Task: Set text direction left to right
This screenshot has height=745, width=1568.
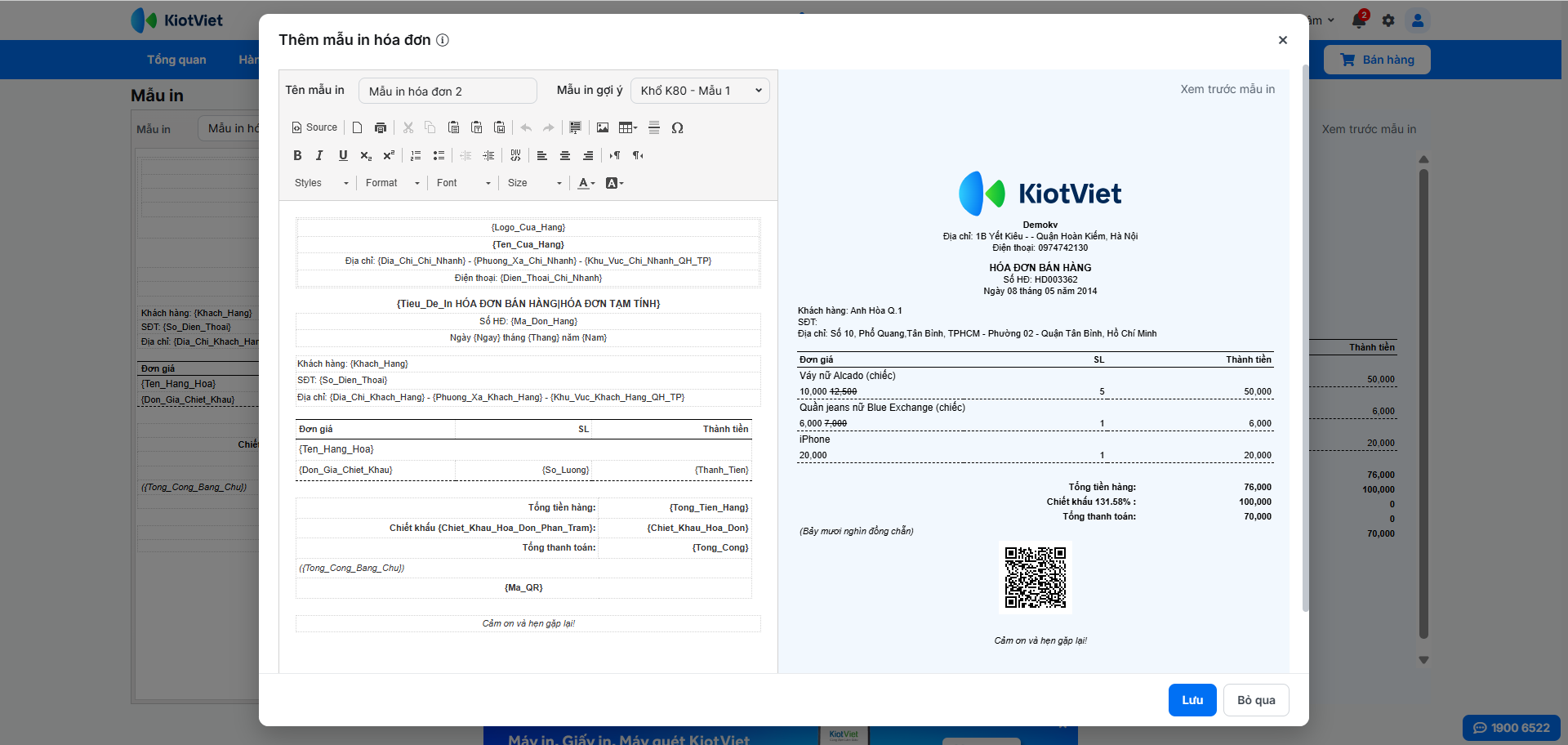Action: [x=615, y=155]
